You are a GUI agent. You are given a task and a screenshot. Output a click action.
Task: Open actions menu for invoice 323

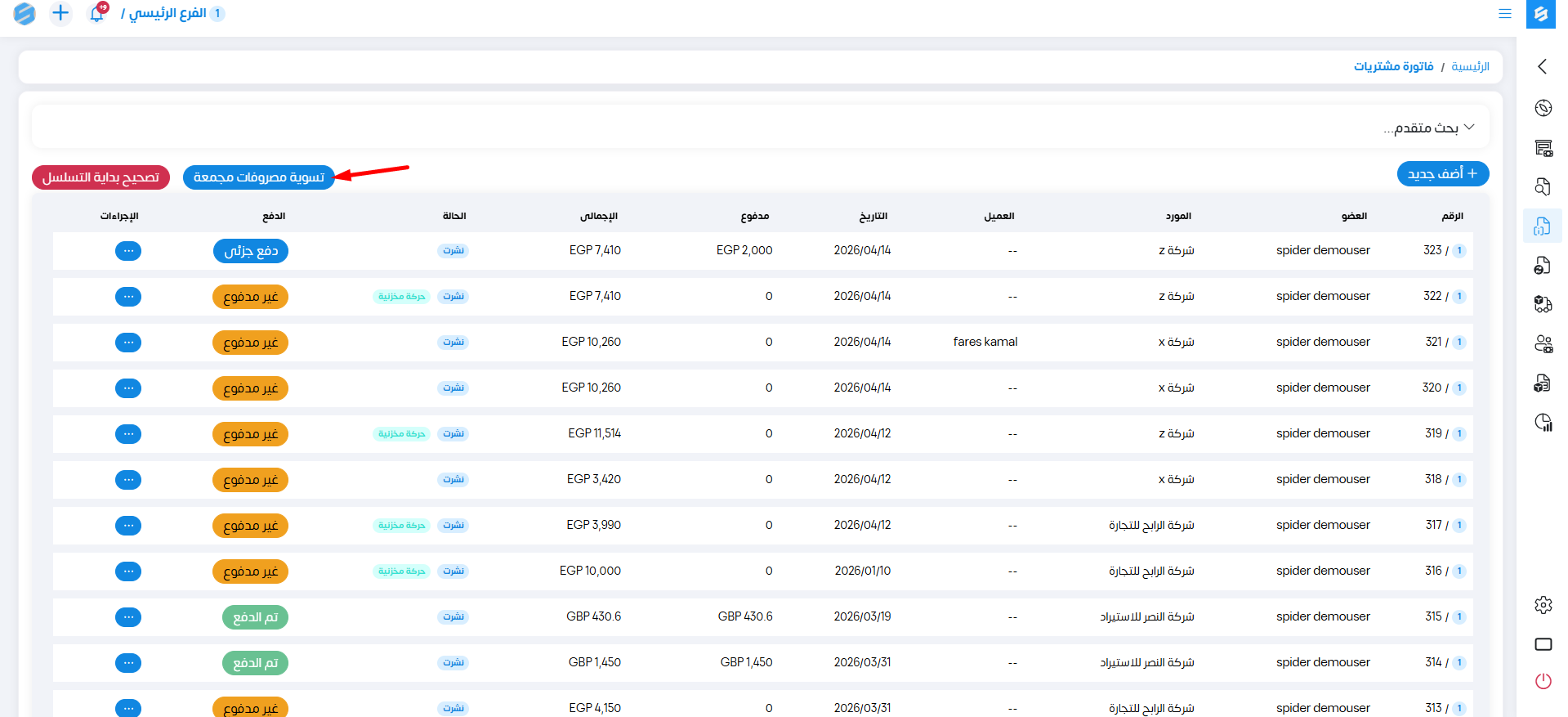(128, 251)
